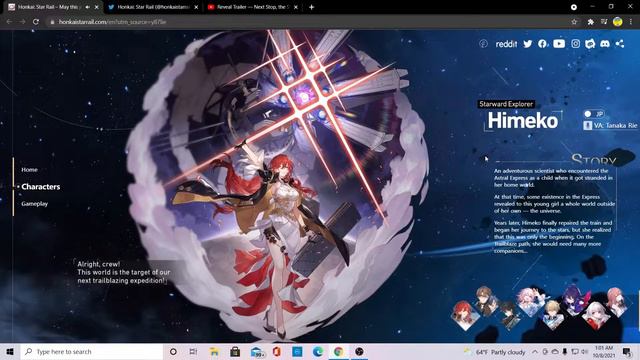
Task: Select the blond-haired character portrait
Action: pos(553,315)
